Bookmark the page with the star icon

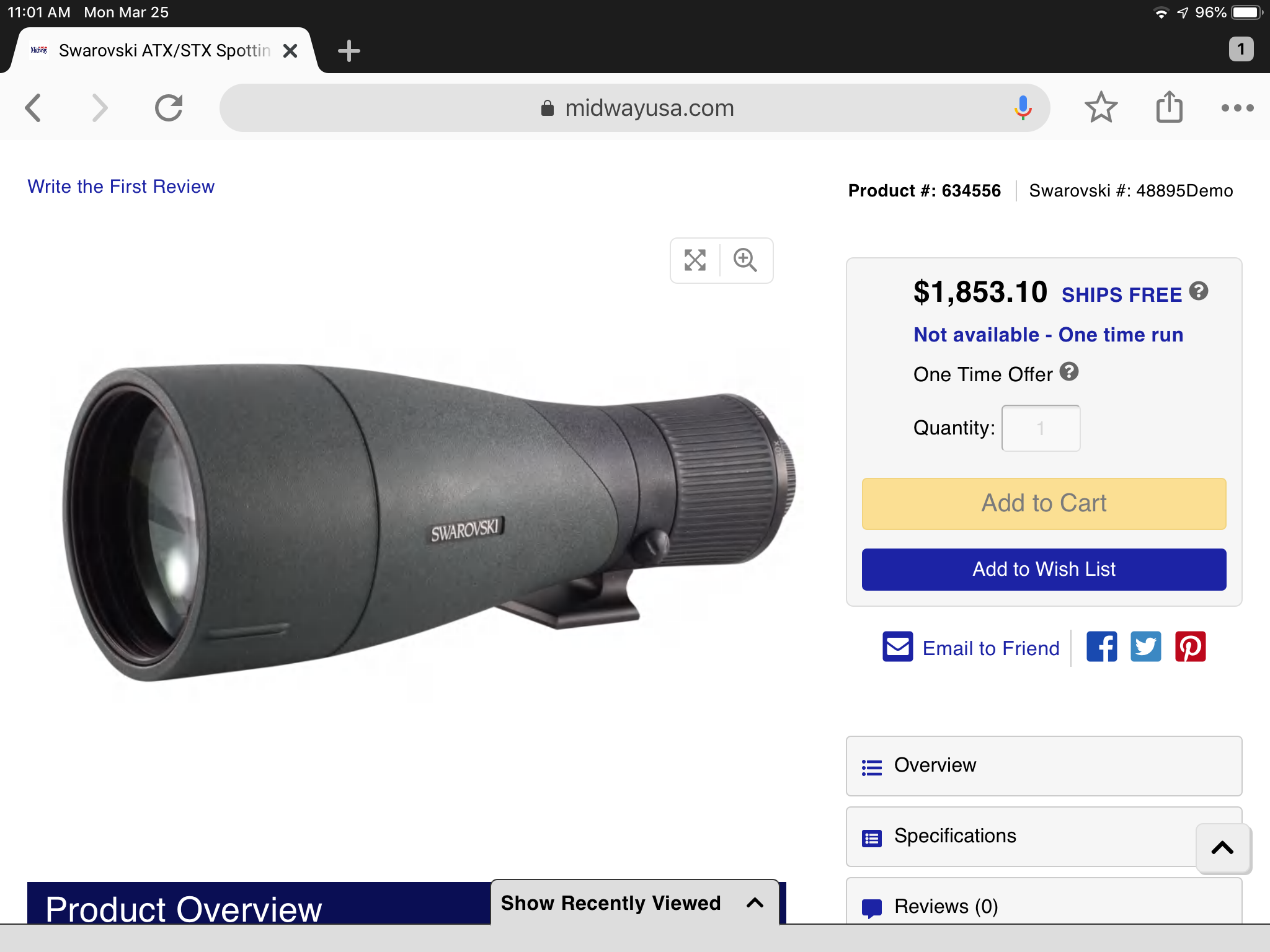(x=1101, y=108)
